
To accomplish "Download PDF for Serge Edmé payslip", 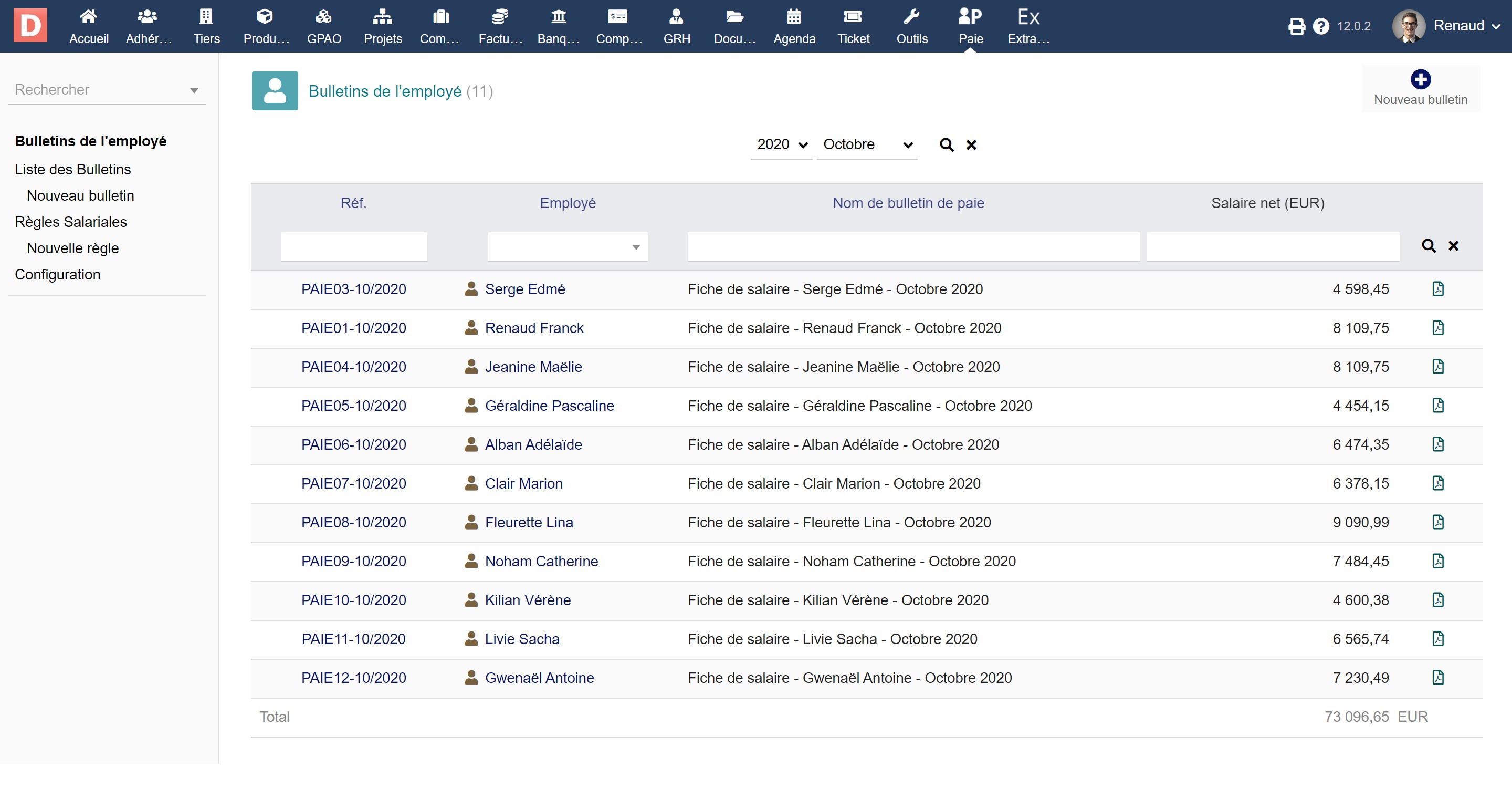I will click(1437, 289).
